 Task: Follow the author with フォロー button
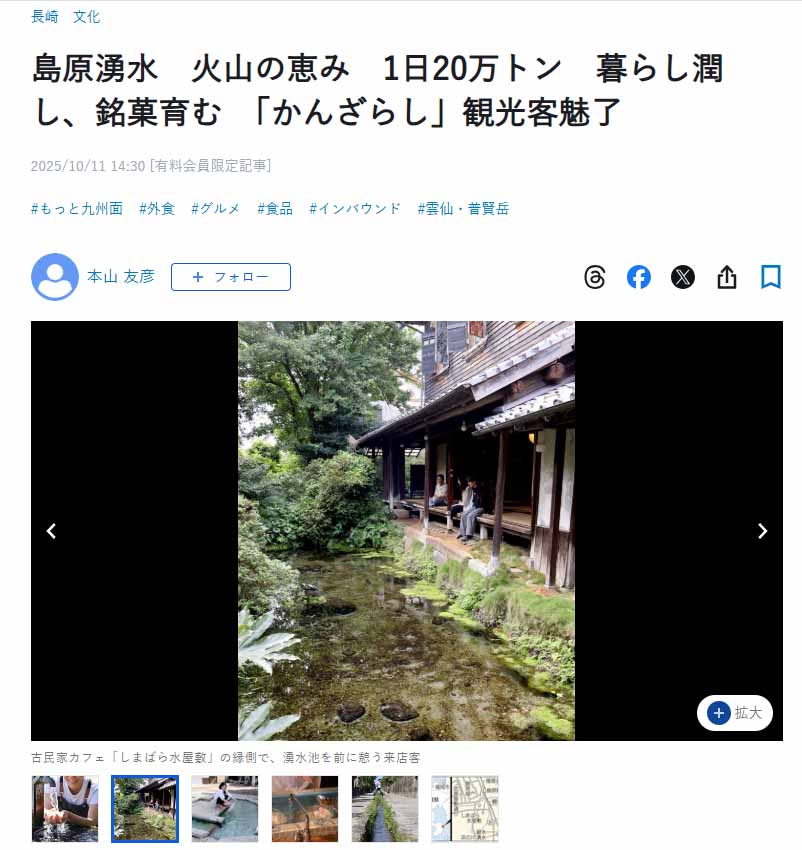click(x=231, y=277)
